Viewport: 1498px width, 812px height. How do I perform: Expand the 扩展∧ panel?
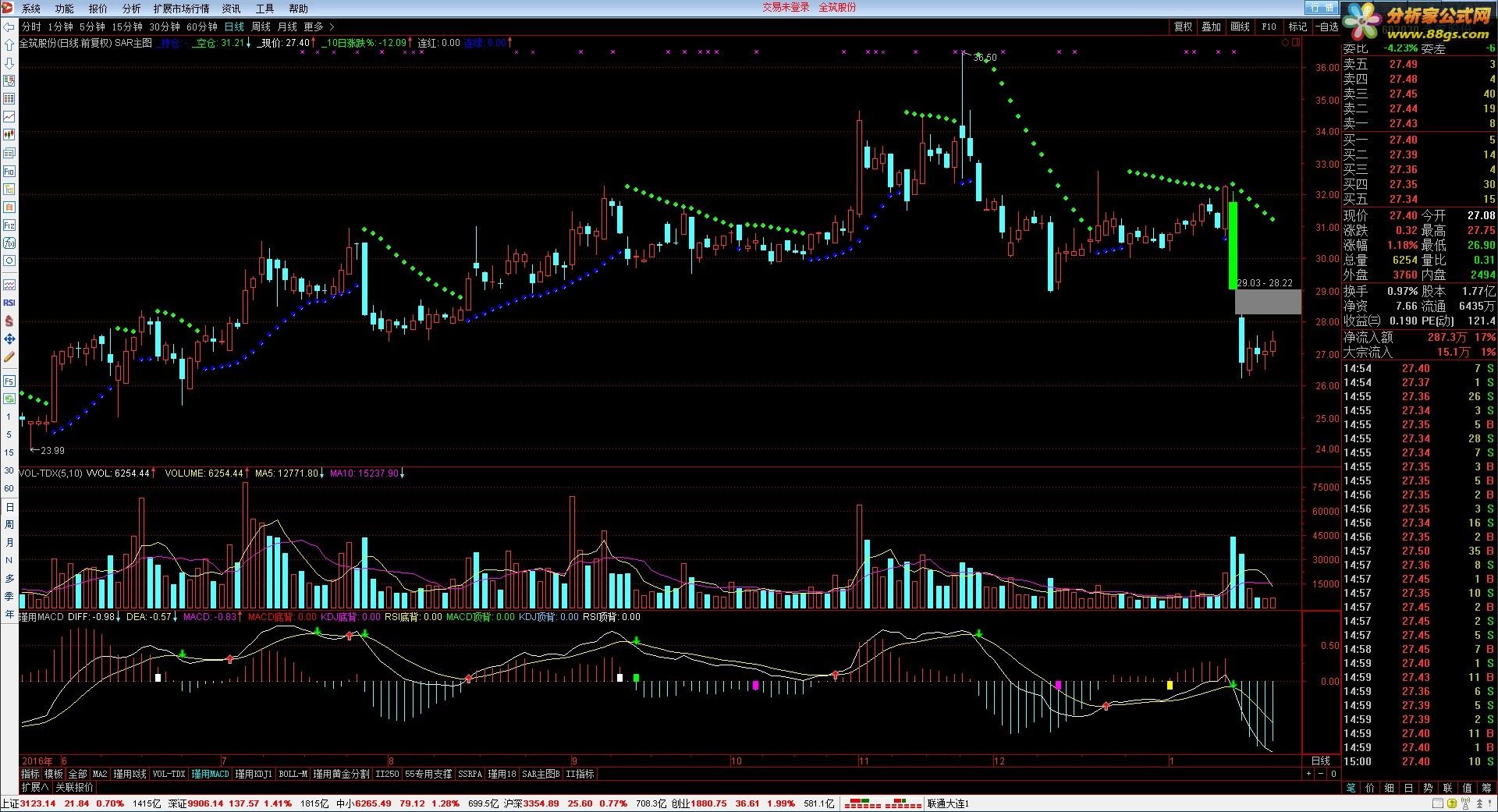coord(34,787)
